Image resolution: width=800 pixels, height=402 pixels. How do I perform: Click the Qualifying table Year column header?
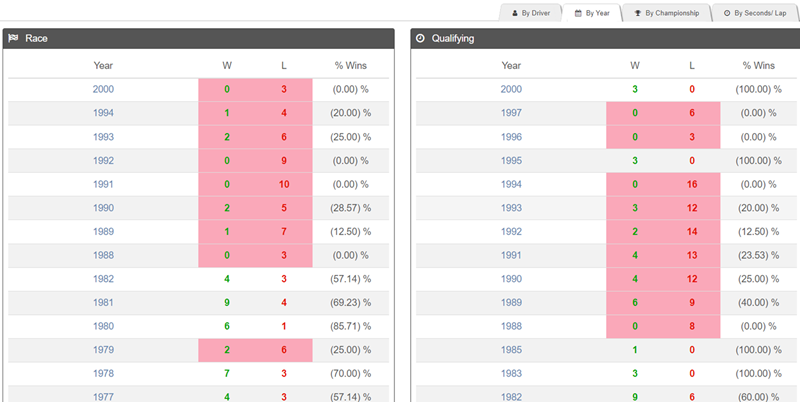coord(511,65)
